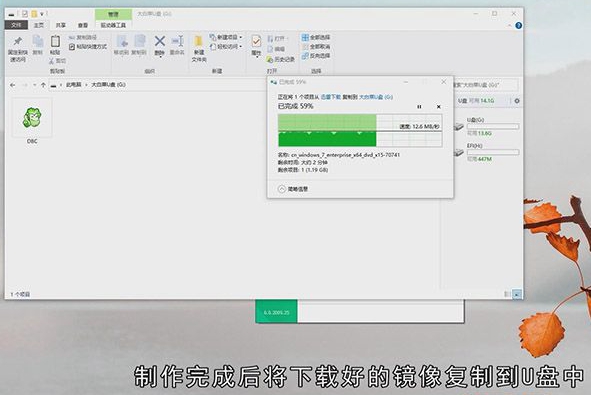Create a New folder (新建文件夹)
This screenshot has width=591, height=395.
click(199, 49)
